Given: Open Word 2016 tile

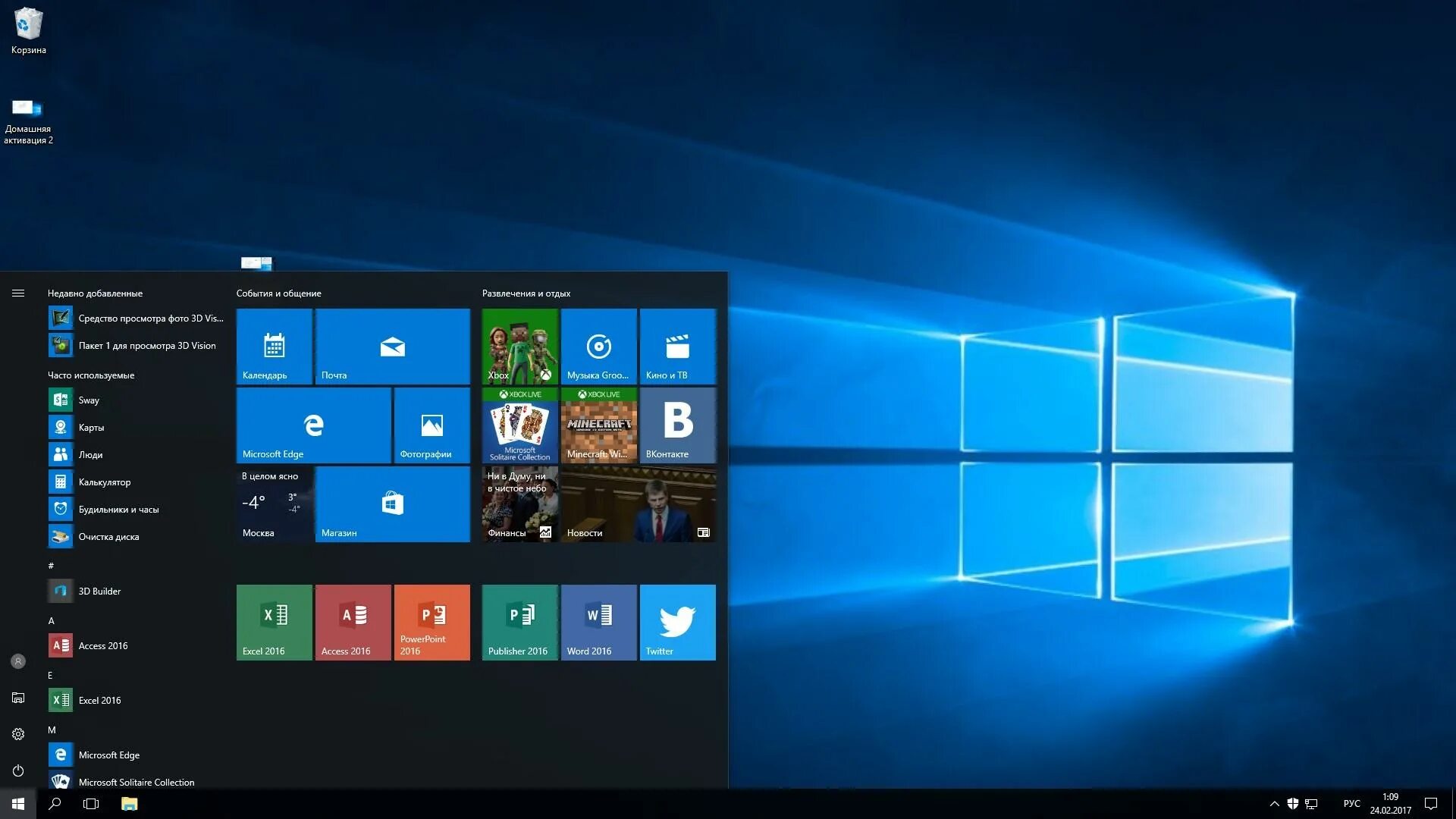Looking at the screenshot, I should tap(598, 622).
